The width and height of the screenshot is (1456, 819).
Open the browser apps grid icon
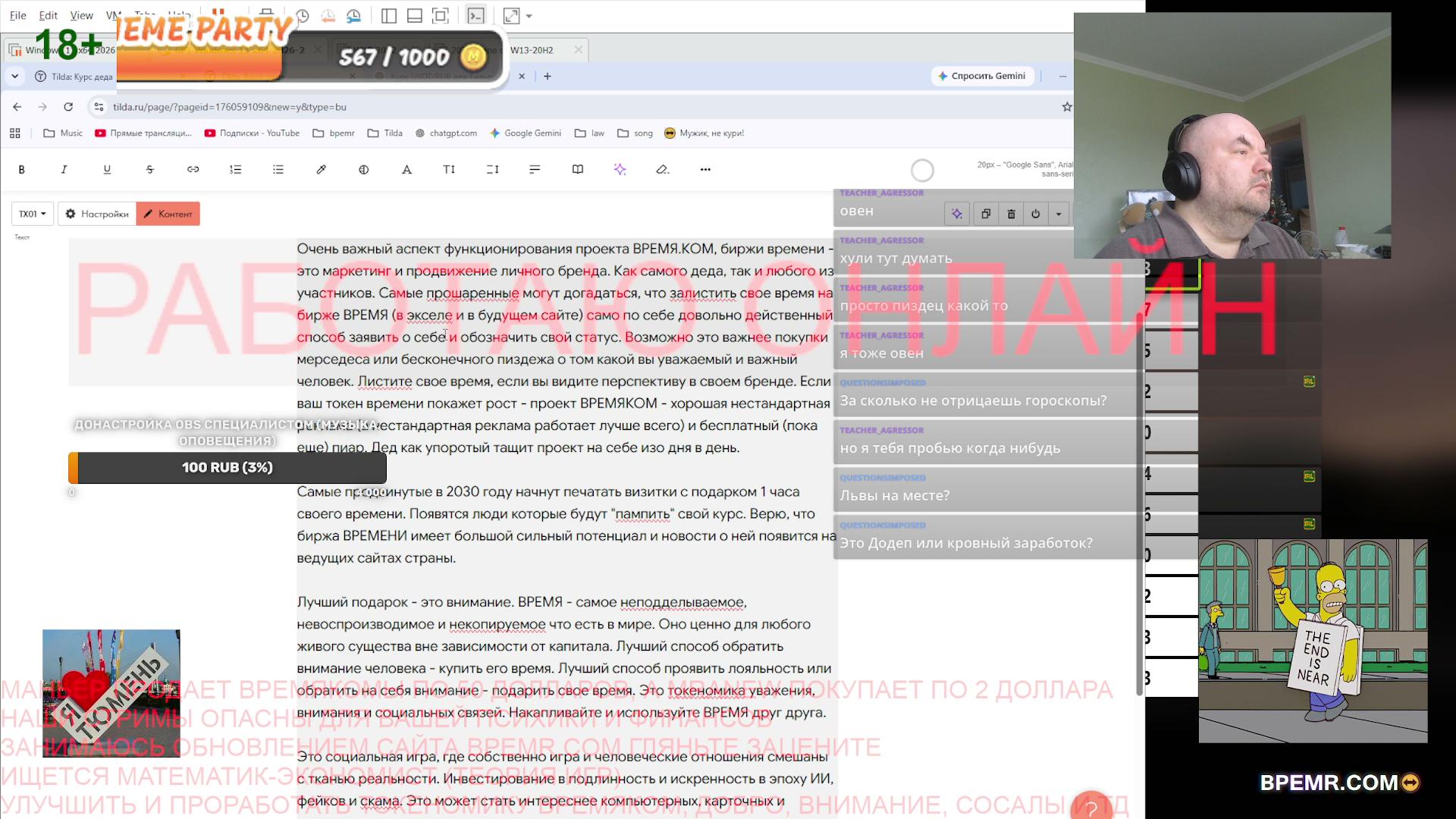(x=15, y=133)
